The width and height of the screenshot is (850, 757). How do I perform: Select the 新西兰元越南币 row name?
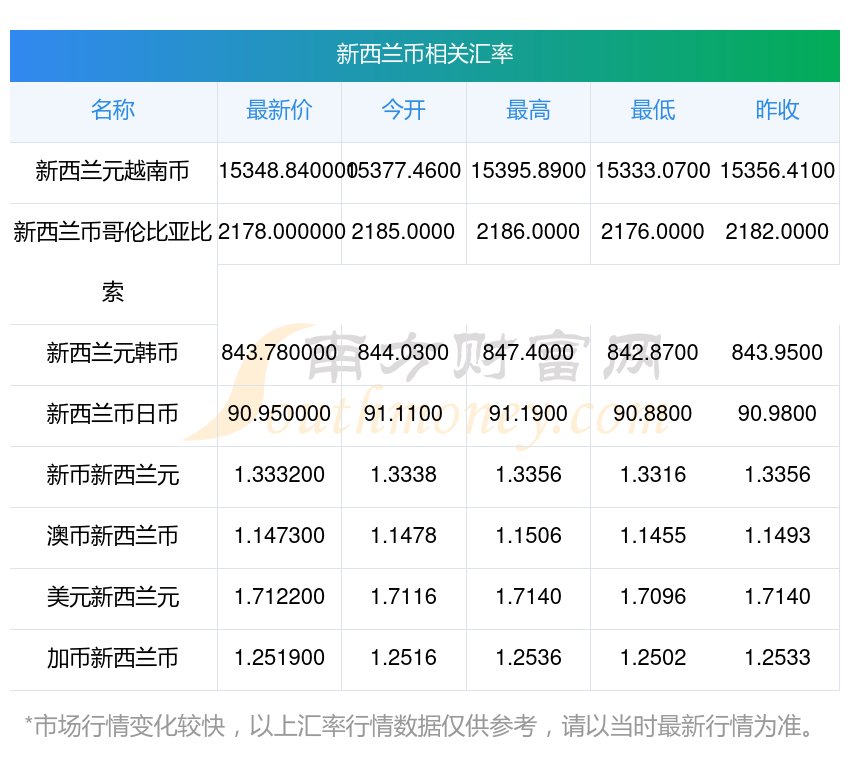click(x=113, y=171)
